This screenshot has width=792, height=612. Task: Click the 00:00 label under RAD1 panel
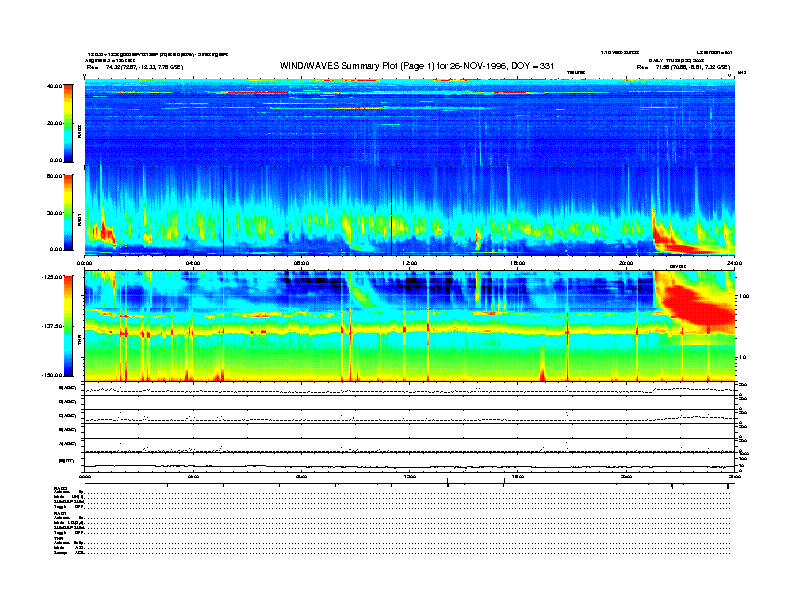click(x=85, y=263)
